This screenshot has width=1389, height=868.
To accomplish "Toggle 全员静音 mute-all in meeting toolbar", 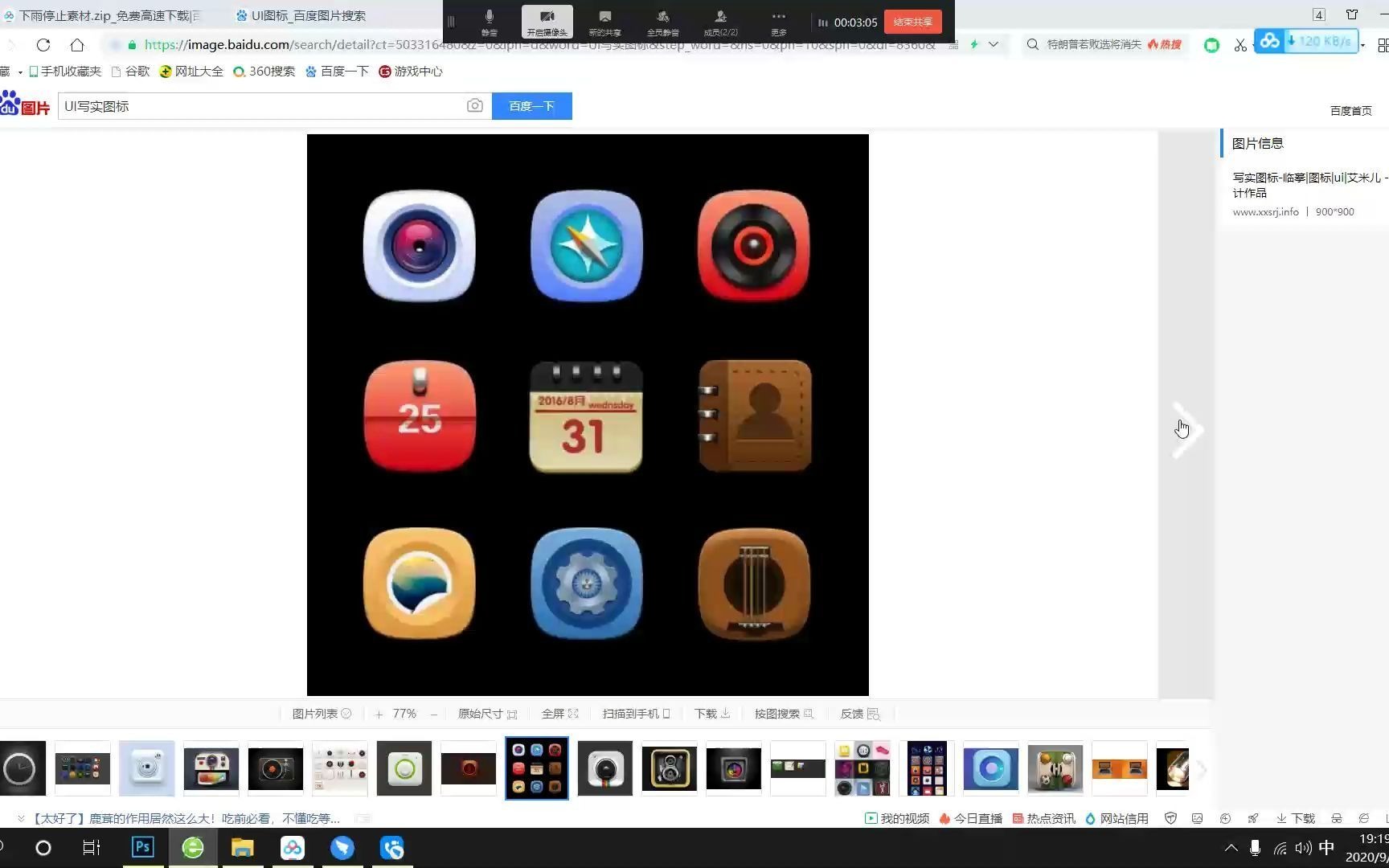I will point(662,22).
